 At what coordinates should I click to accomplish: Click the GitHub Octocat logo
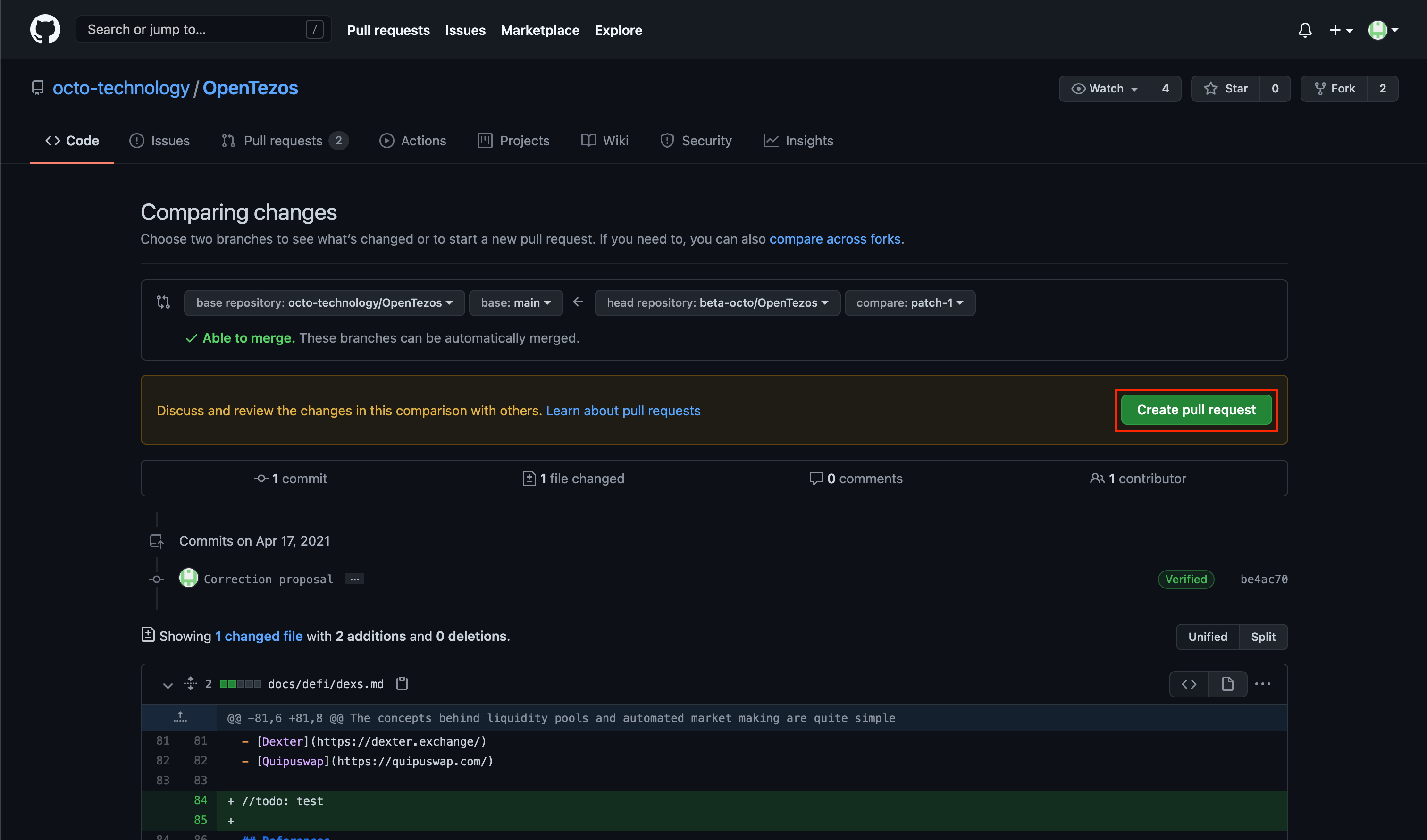(x=45, y=29)
